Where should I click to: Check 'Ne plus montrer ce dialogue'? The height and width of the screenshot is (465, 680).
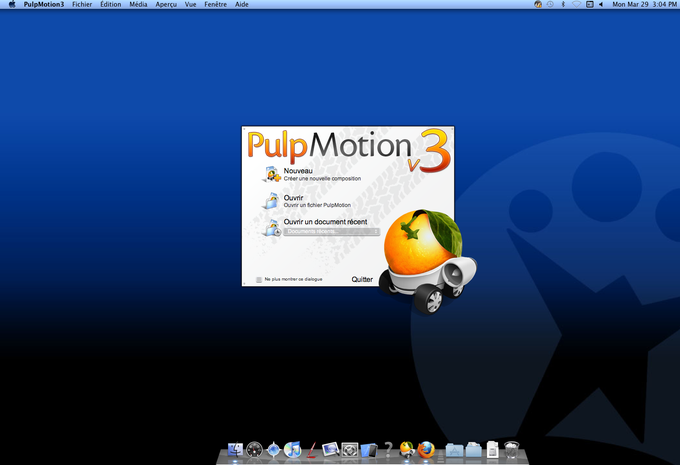pos(259,280)
